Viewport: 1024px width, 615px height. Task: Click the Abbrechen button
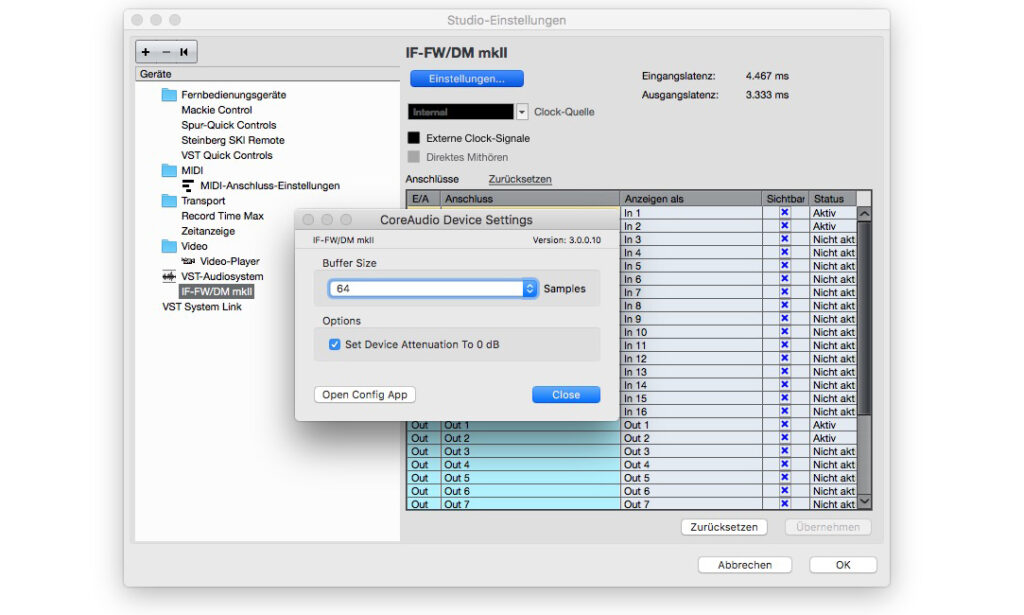click(744, 565)
